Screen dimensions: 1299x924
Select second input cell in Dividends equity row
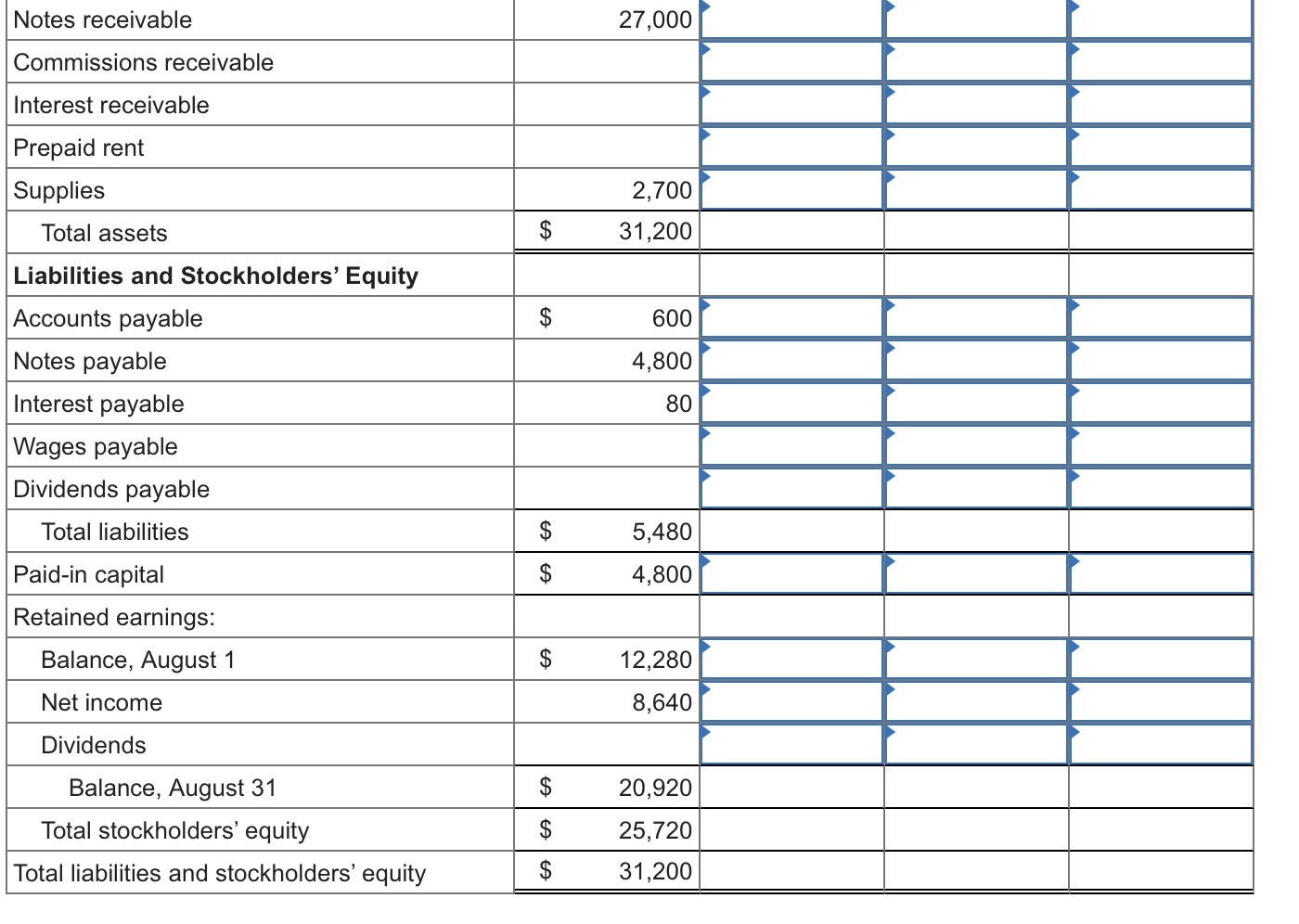click(x=976, y=744)
